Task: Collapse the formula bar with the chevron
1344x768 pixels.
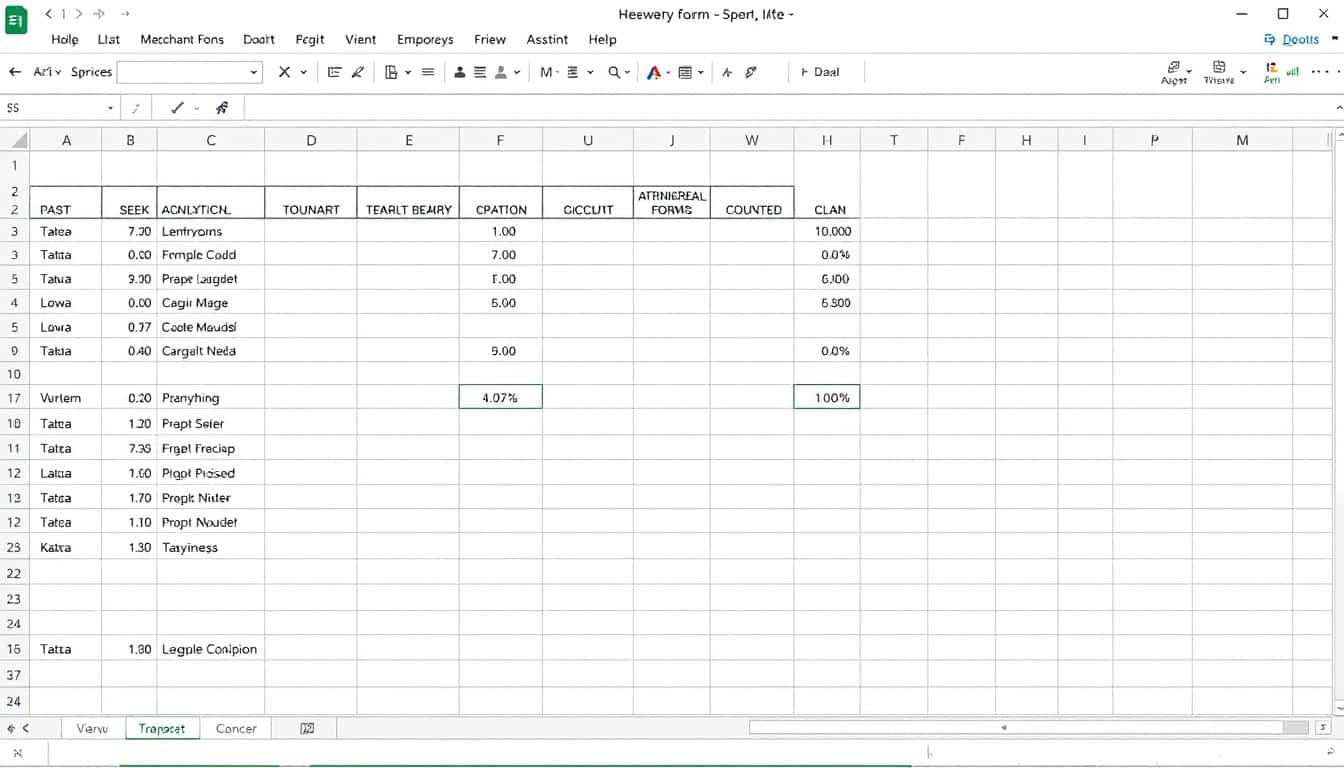Action: [1339, 108]
